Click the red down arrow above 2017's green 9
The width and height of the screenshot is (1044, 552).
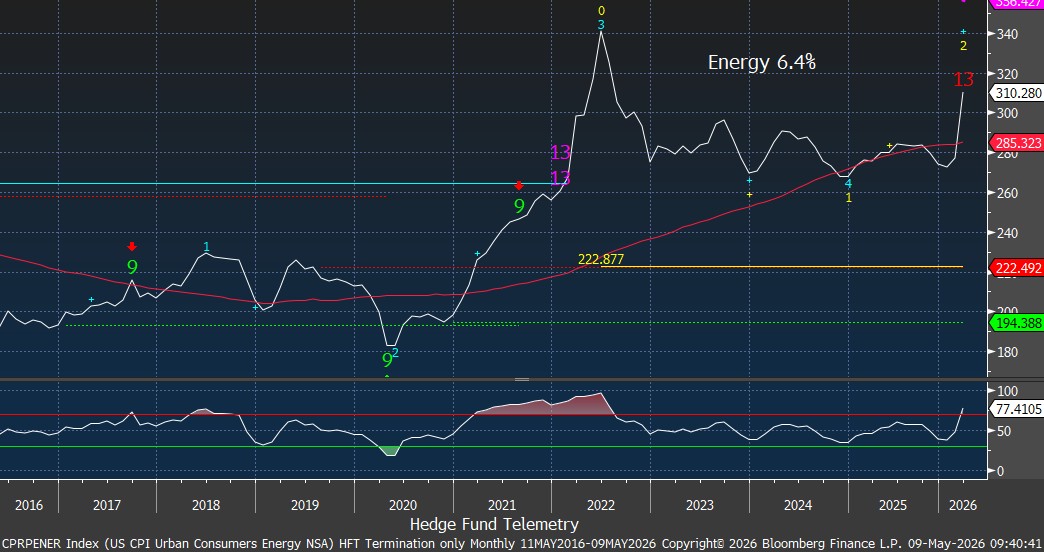pyautogui.click(x=132, y=247)
